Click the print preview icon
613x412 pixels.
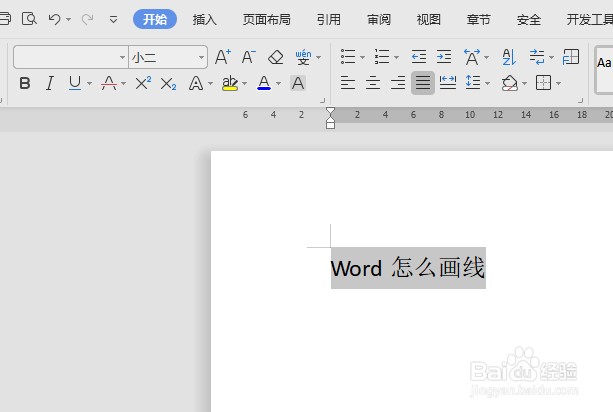(x=29, y=19)
